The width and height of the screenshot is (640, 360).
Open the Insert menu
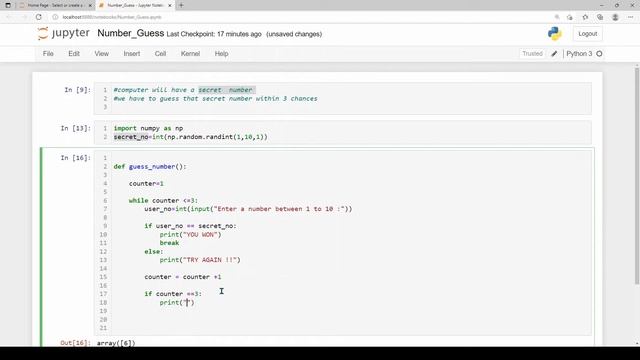point(132,54)
